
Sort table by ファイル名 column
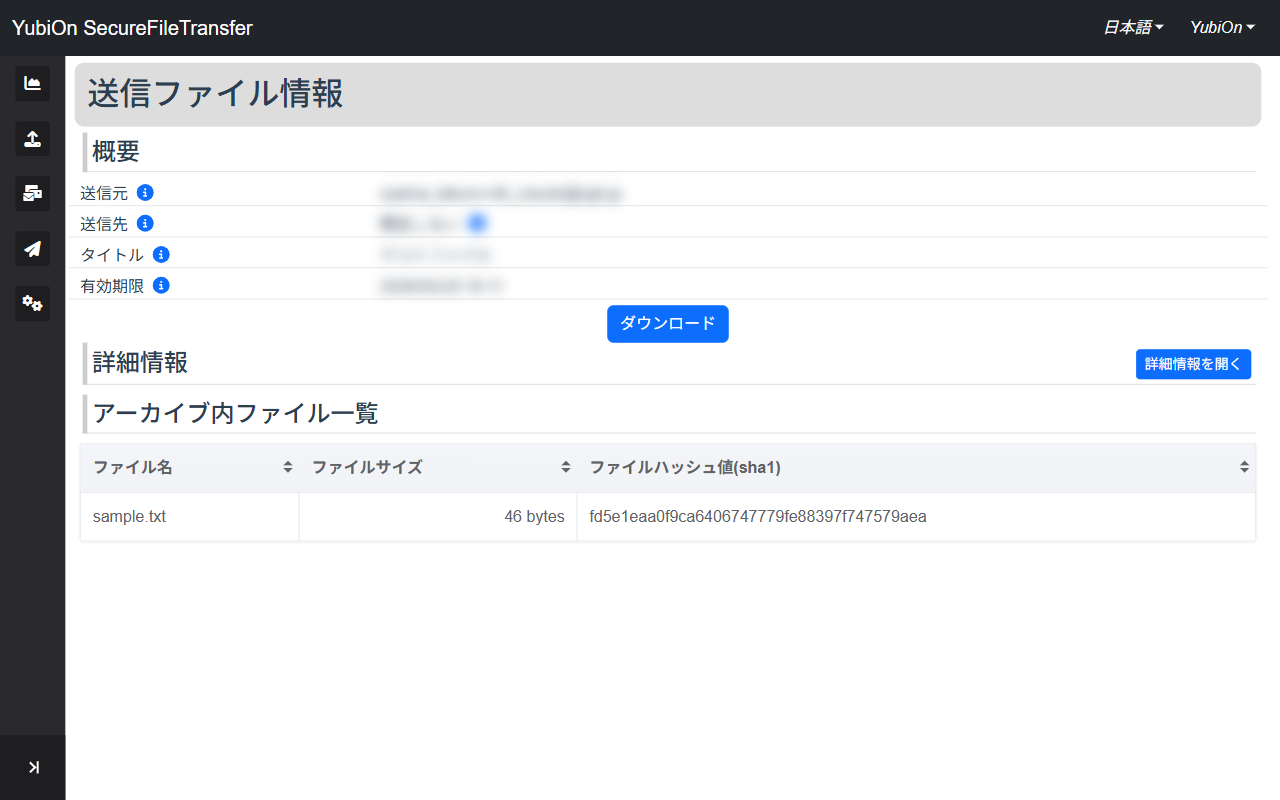[x=190, y=467]
